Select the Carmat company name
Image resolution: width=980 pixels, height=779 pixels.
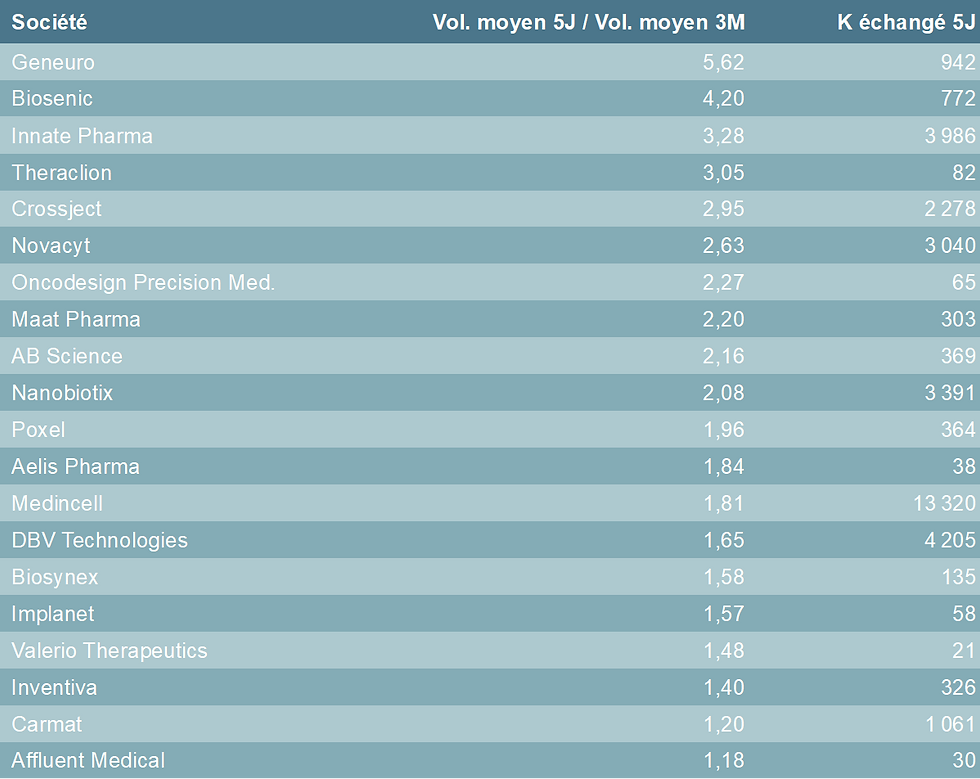(46, 724)
